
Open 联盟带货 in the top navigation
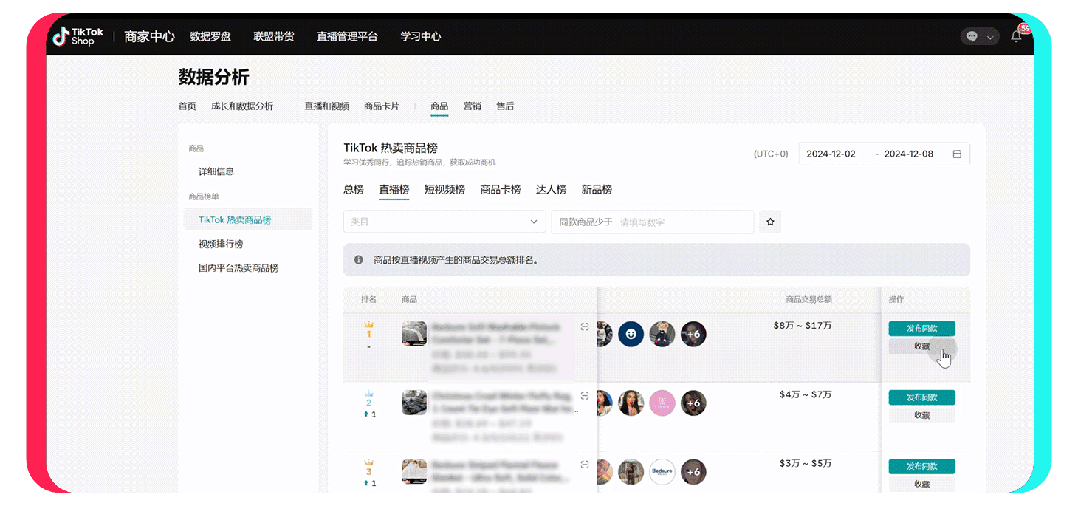pos(274,37)
